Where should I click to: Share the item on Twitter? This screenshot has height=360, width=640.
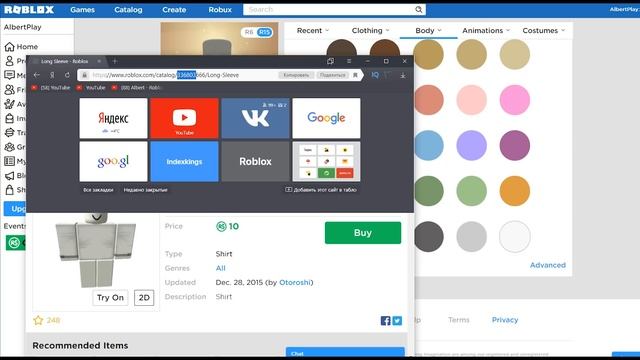tap(397, 321)
